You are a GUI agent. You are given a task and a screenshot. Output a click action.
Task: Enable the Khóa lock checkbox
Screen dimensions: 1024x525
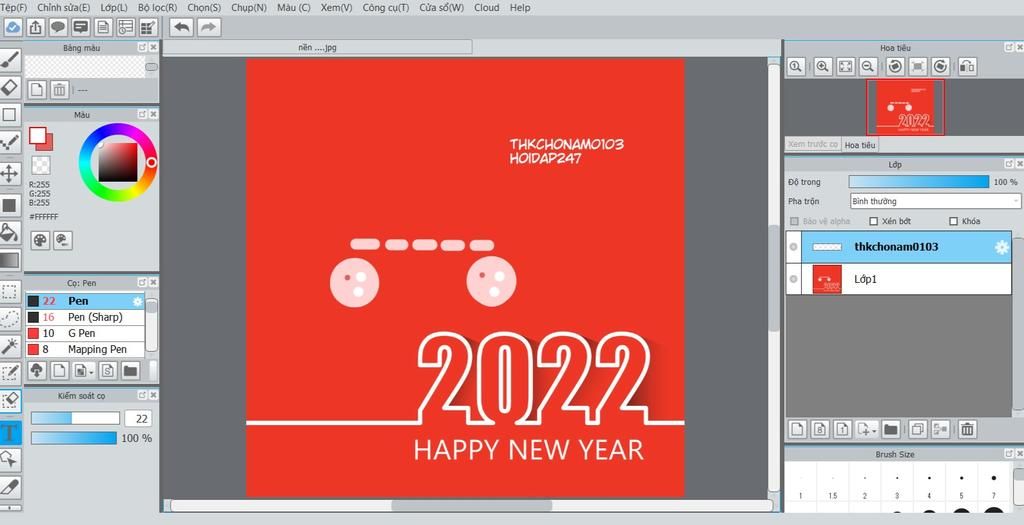[953, 221]
